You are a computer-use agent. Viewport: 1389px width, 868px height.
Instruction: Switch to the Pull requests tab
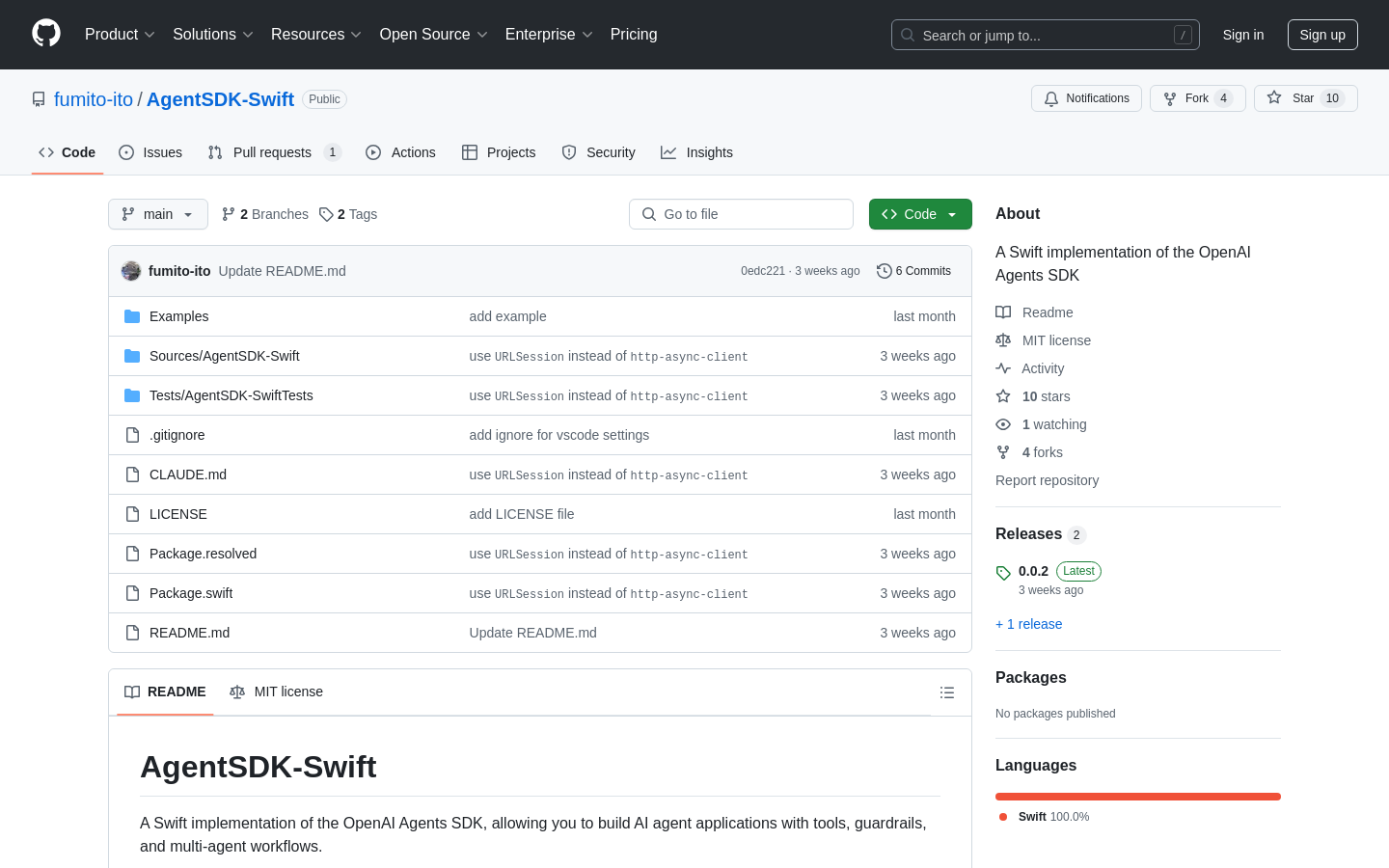pyautogui.click(x=275, y=152)
